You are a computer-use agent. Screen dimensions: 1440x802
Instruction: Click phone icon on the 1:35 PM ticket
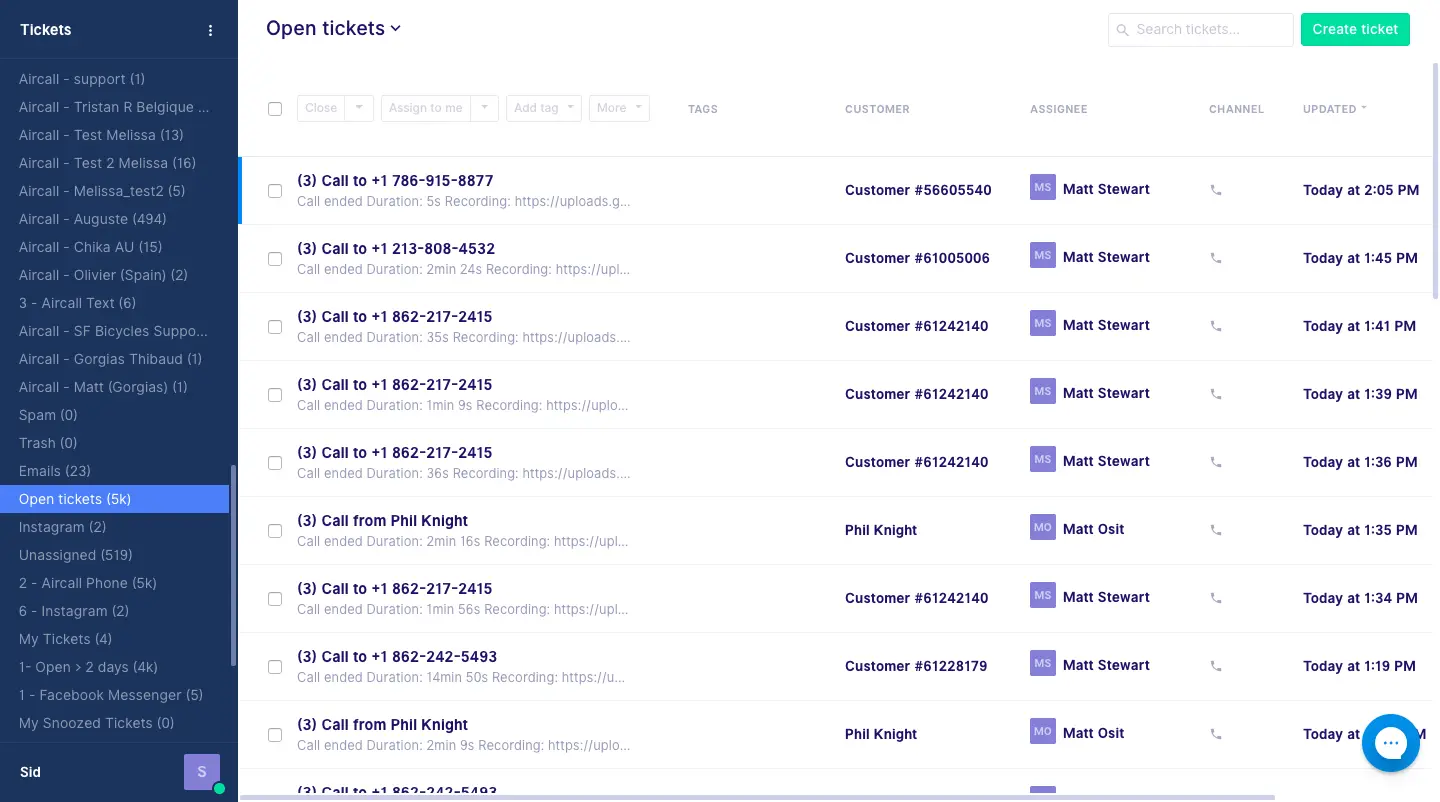point(1216,530)
